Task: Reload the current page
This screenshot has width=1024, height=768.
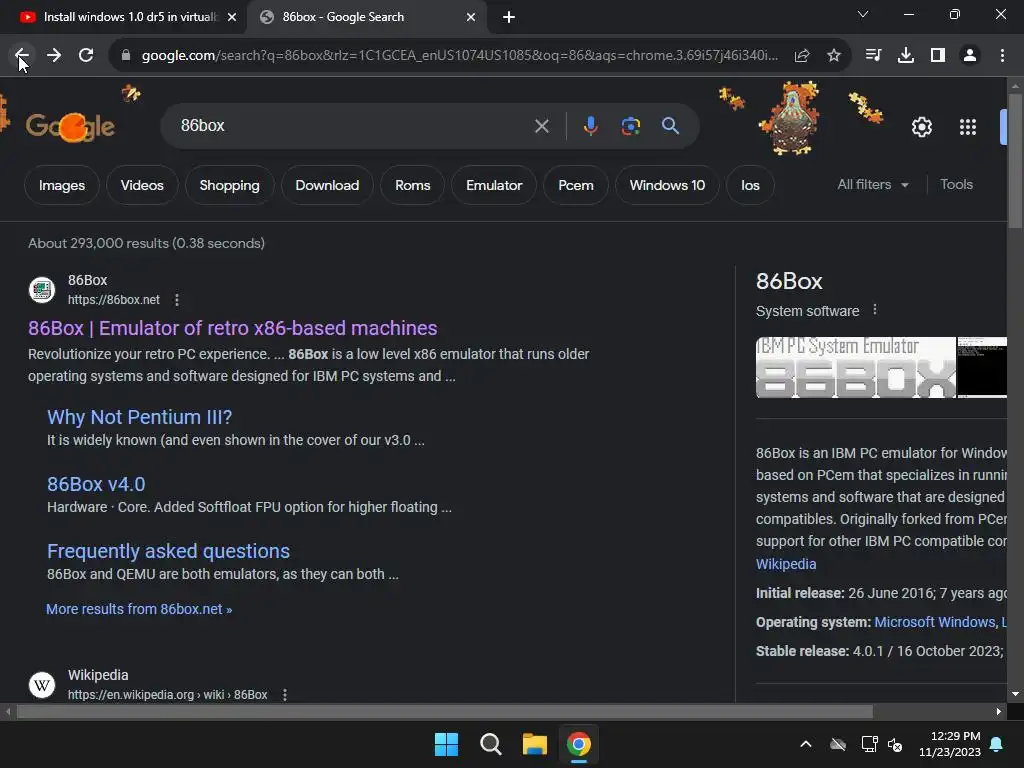Action: point(86,56)
